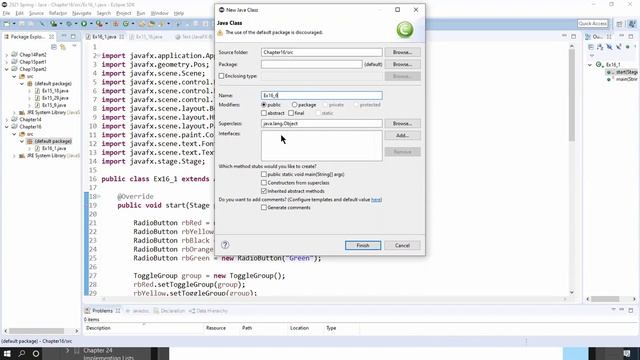
Task: Open Package Explorer view menu dropdown
Action: [x=74, y=46]
